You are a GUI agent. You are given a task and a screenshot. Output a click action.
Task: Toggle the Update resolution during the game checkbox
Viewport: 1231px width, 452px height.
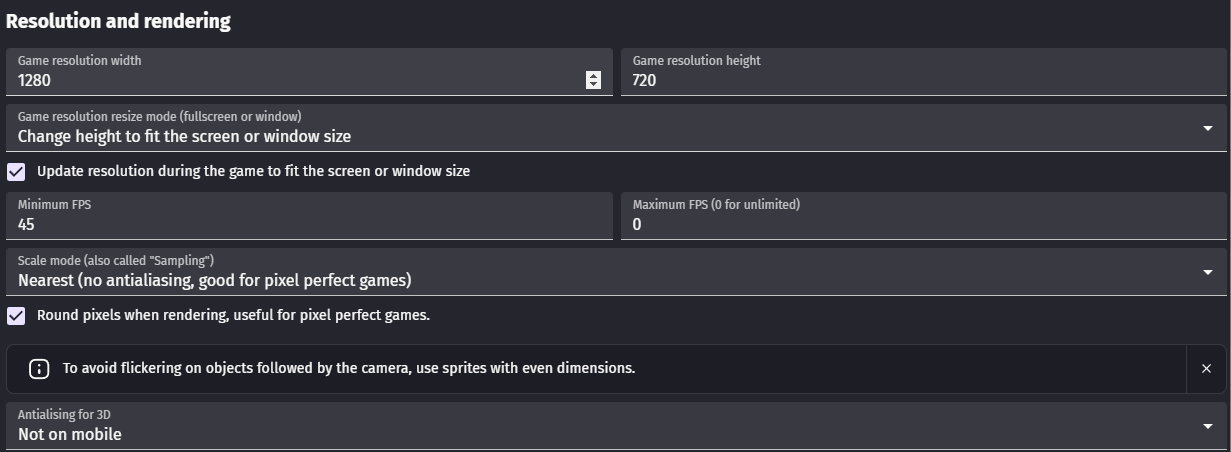(x=16, y=171)
